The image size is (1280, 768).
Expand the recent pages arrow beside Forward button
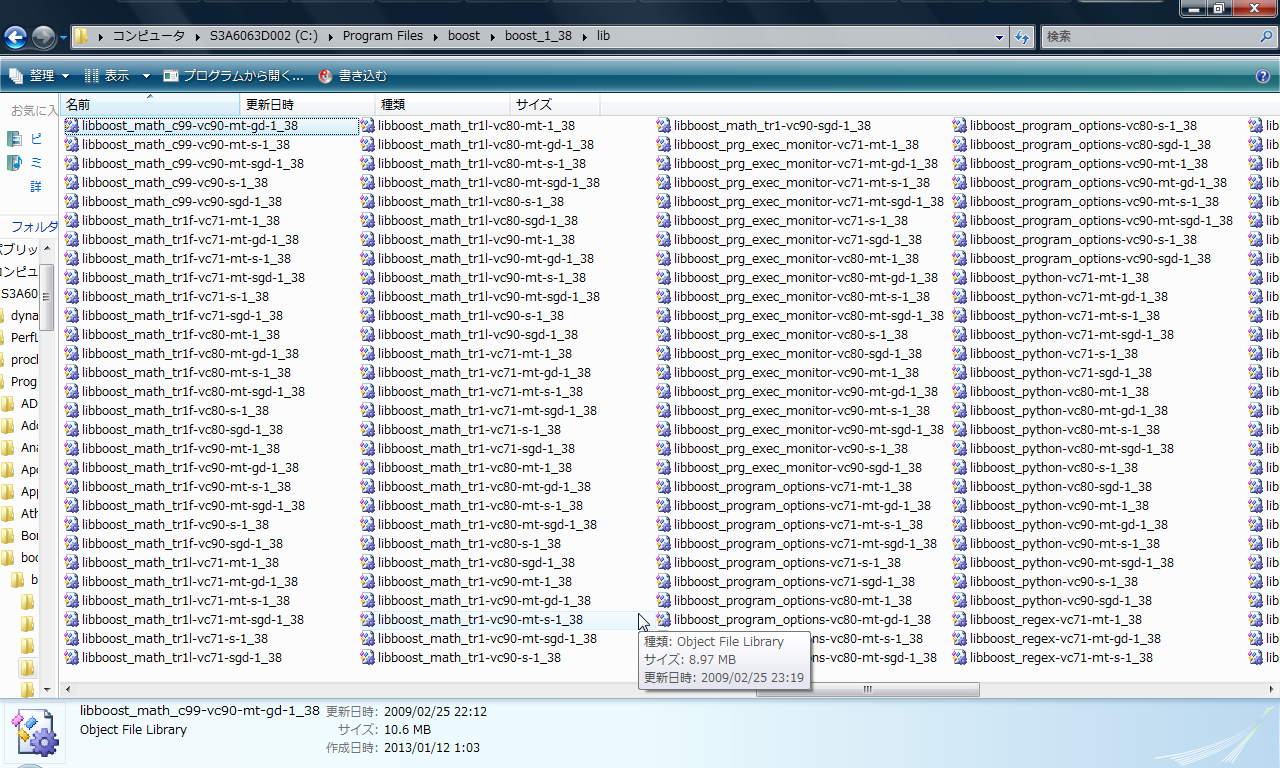coord(63,38)
